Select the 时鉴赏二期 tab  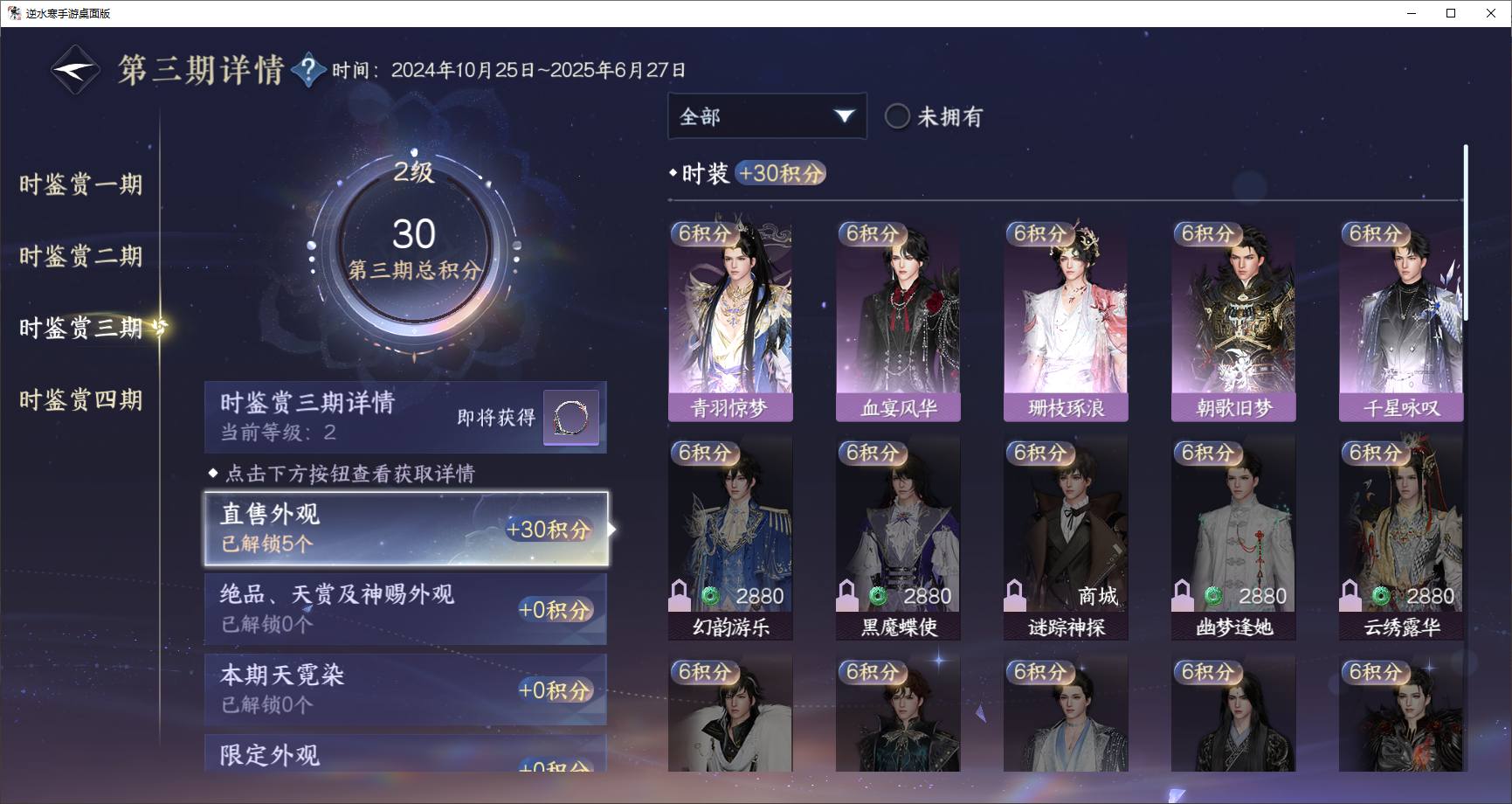[80, 256]
